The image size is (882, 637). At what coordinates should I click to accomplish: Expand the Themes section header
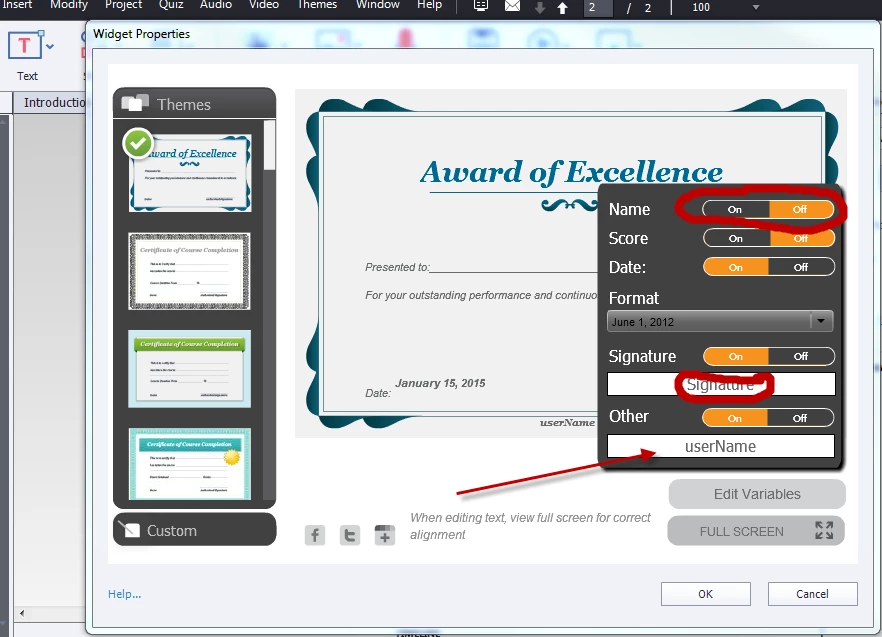(195, 104)
